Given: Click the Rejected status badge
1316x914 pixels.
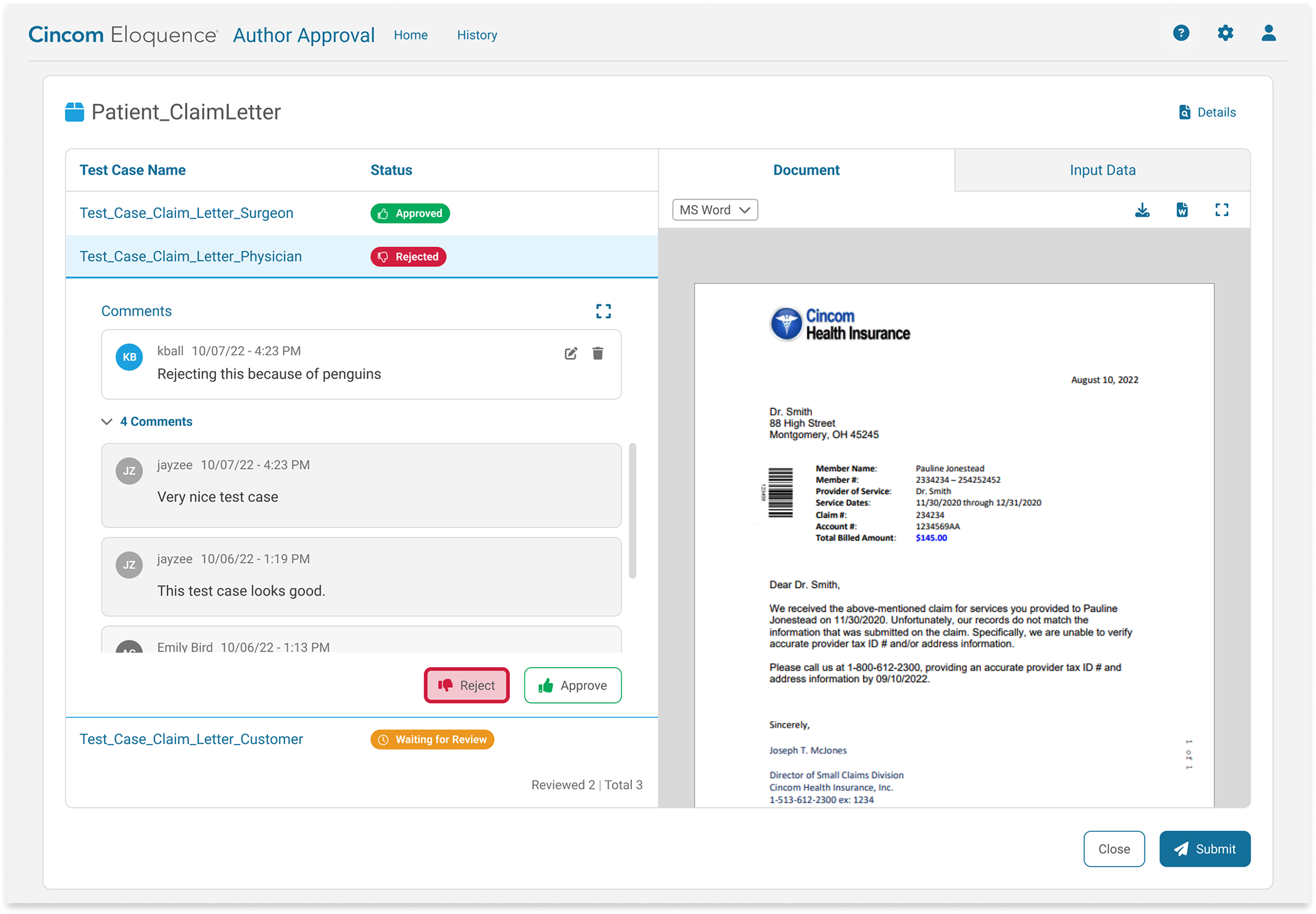Looking at the screenshot, I should (409, 256).
